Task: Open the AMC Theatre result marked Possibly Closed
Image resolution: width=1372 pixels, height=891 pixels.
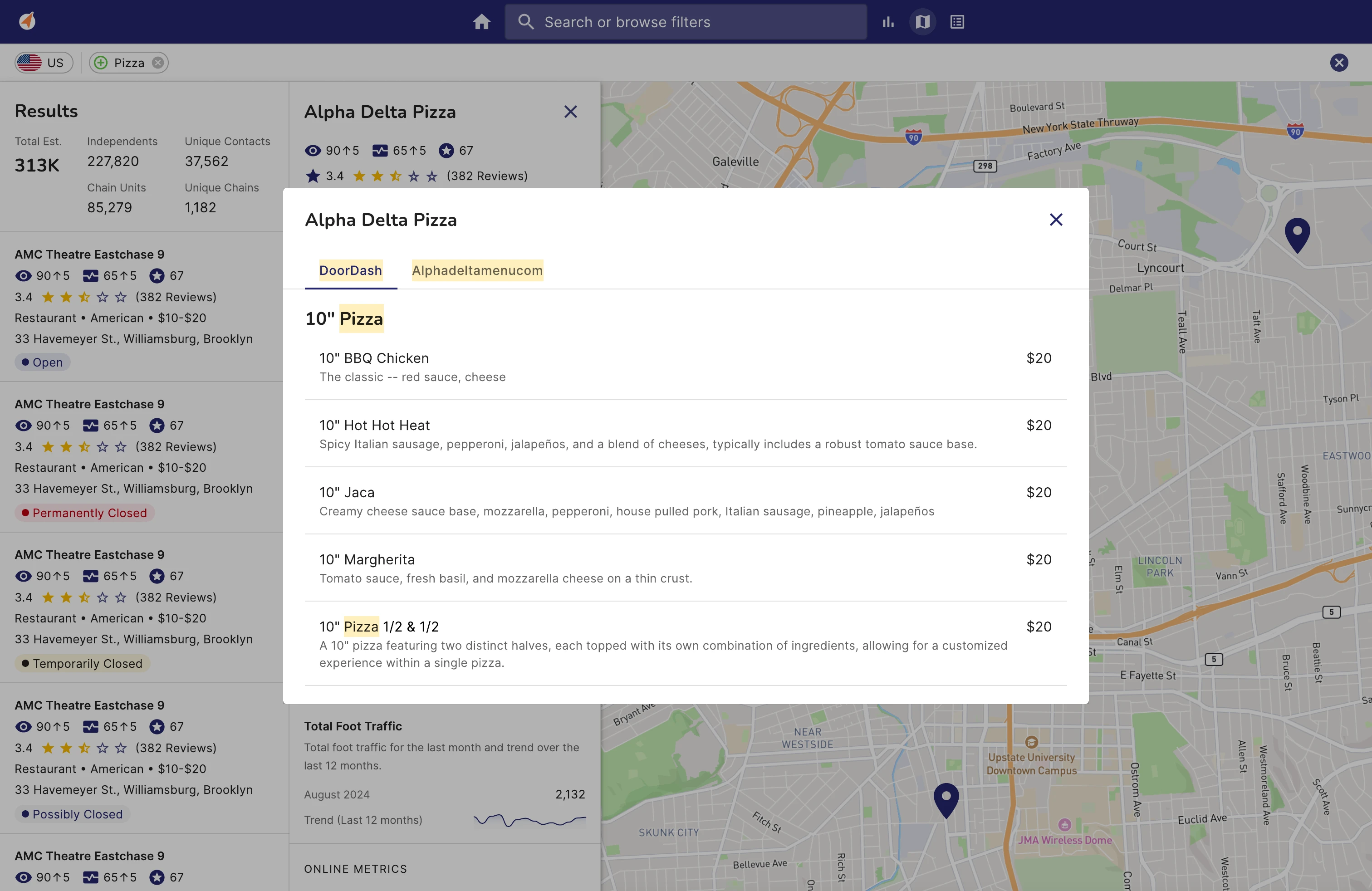Action: point(141,759)
